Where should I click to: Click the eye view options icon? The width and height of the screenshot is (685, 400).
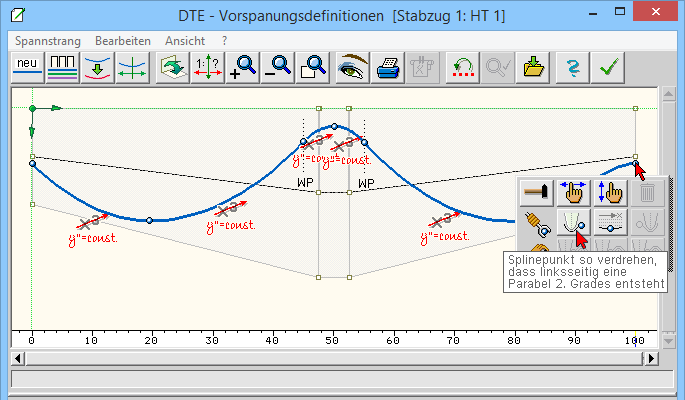(352, 68)
